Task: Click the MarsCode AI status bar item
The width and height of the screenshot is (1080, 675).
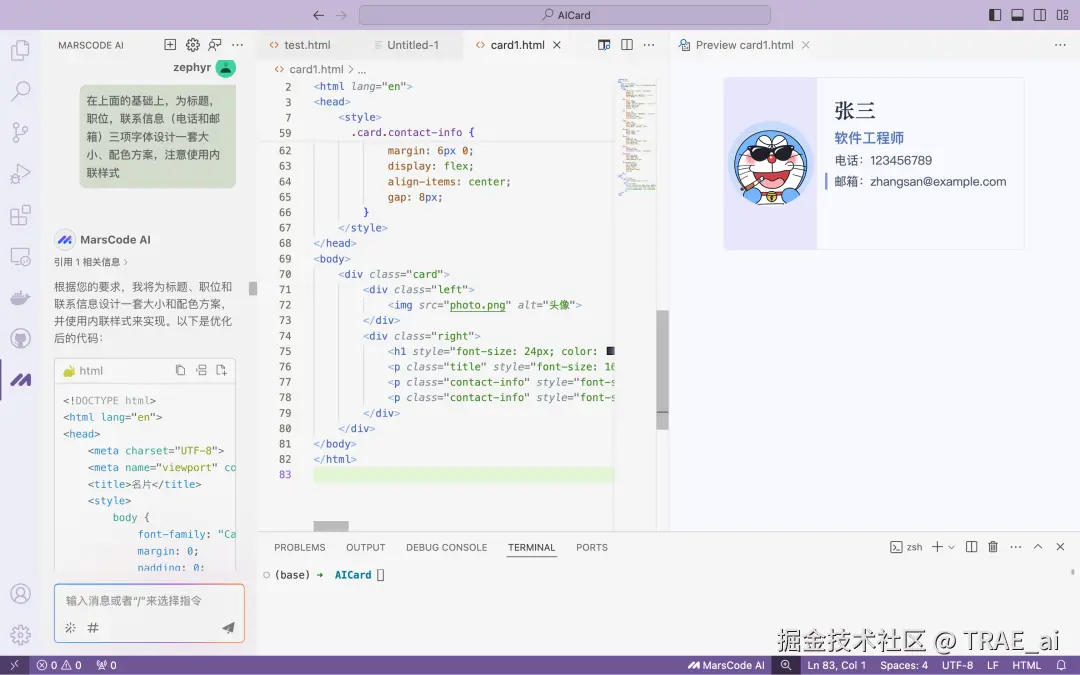Action: point(726,665)
